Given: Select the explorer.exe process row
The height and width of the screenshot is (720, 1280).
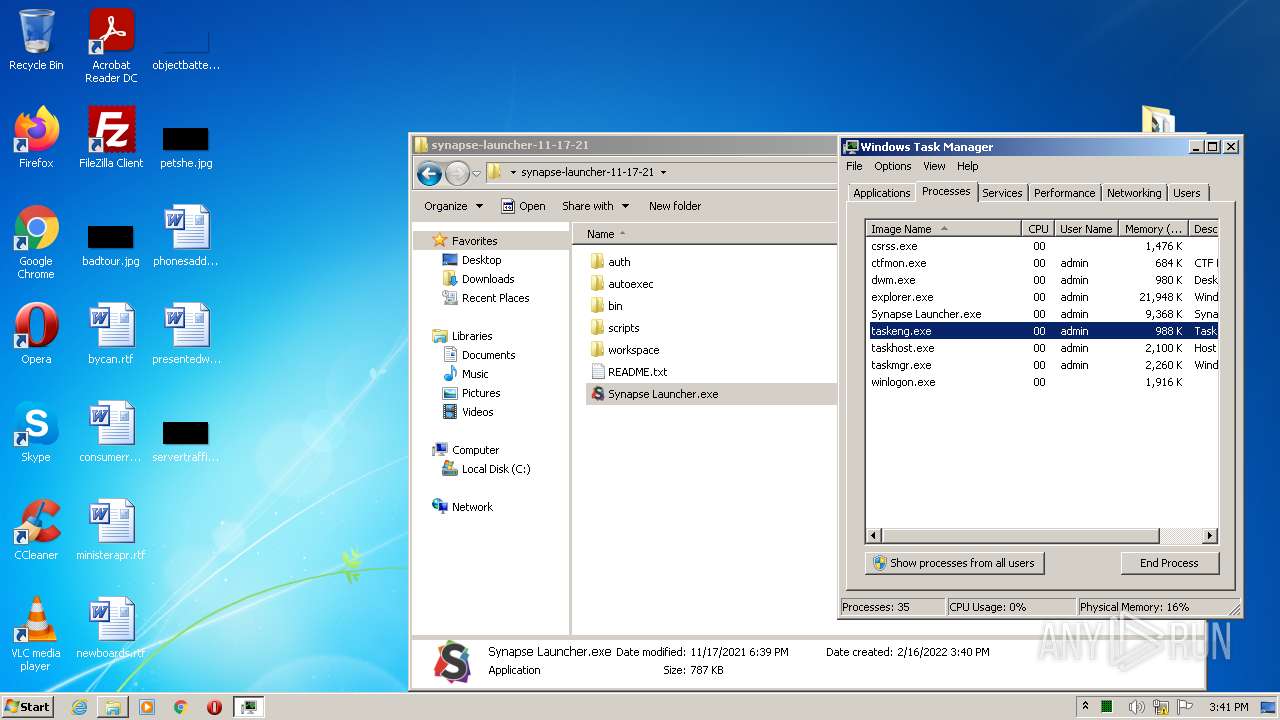Looking at the screenshot, I should [x=1041, y=297].
